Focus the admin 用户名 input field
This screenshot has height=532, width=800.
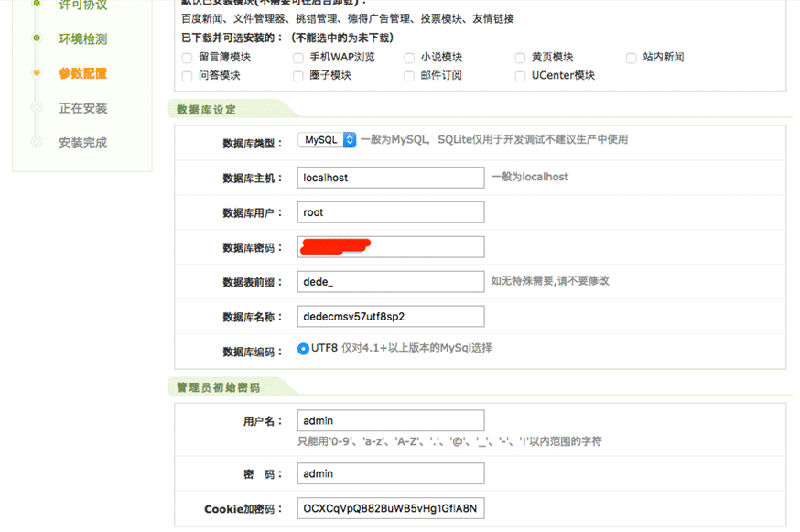[390, 421]
